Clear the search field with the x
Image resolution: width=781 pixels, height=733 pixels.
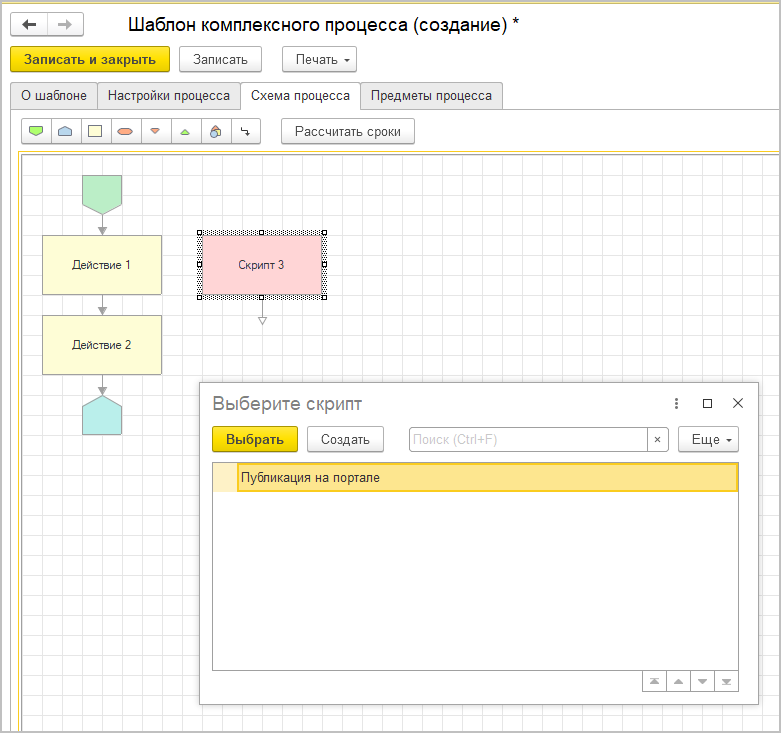click(x=657, y=440)
